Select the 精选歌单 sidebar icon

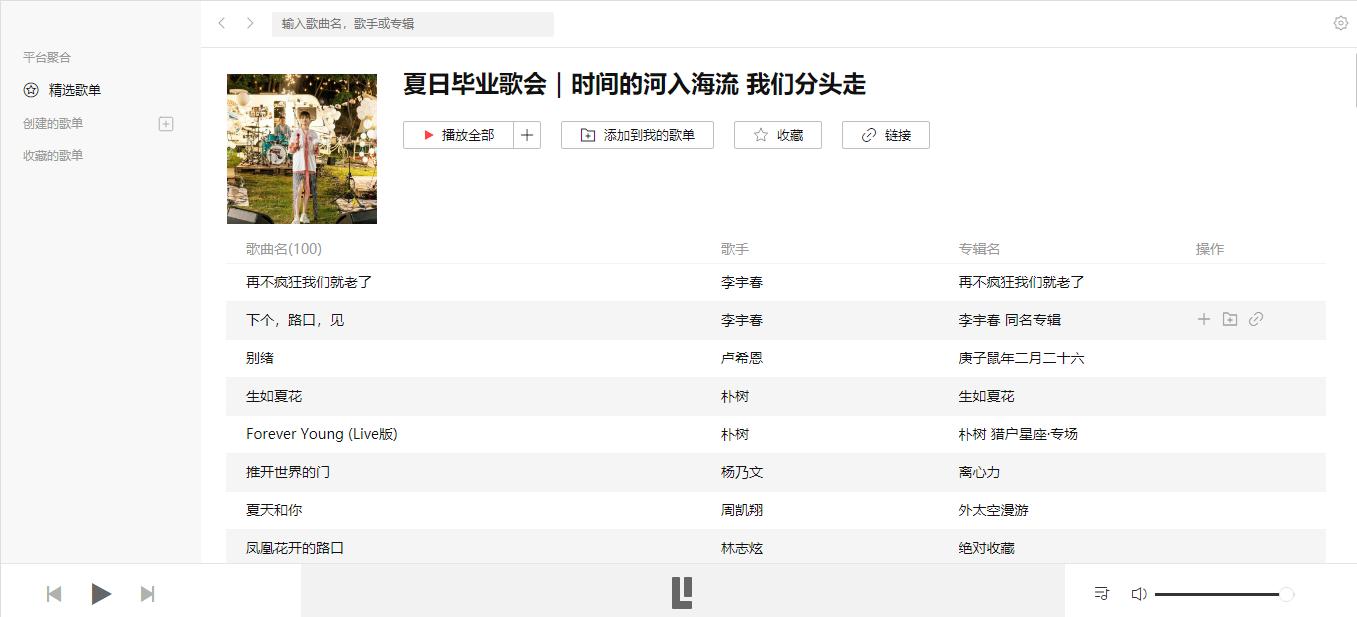[30, 89]
